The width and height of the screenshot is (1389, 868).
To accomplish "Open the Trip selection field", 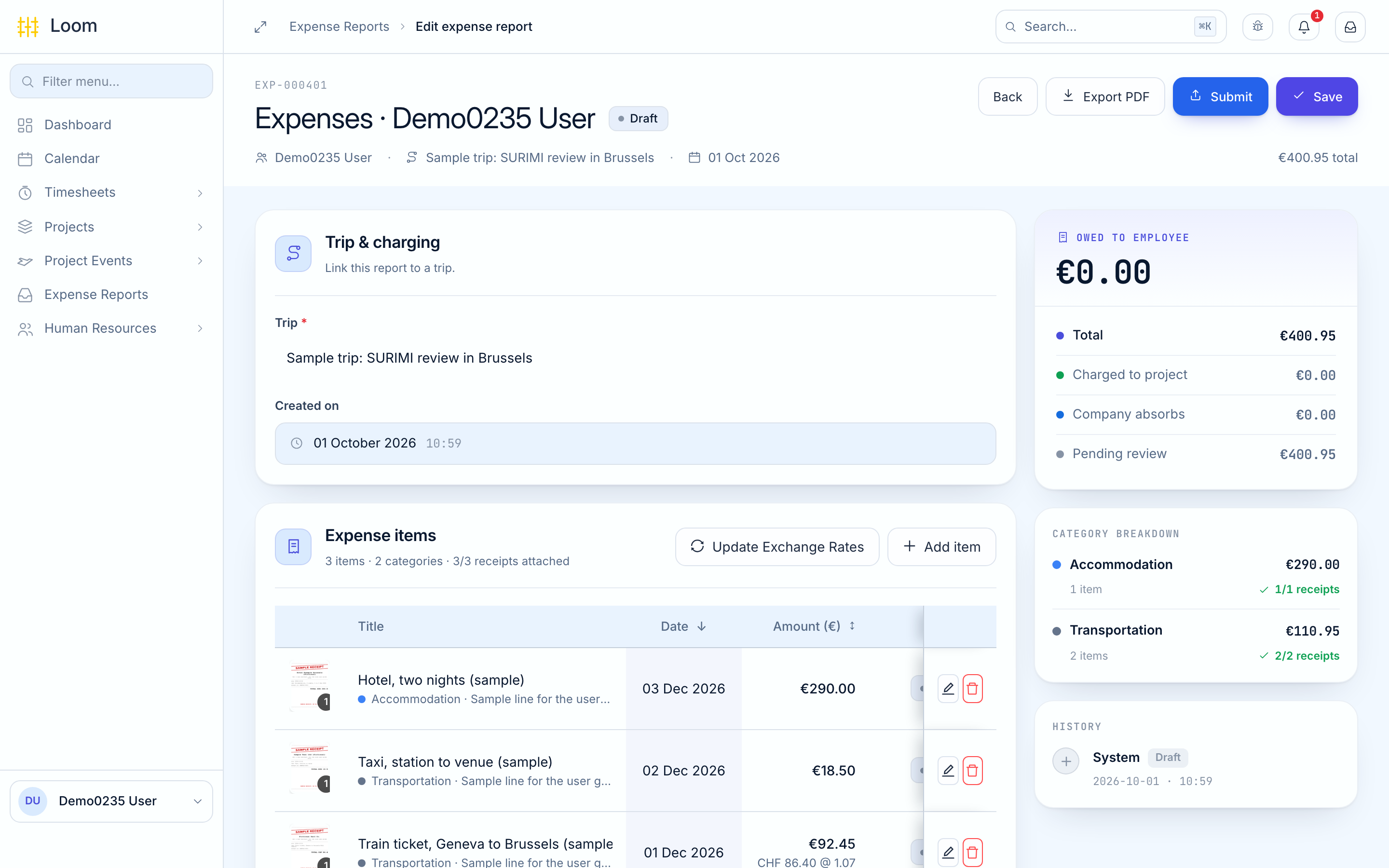I will coord(635,358).
